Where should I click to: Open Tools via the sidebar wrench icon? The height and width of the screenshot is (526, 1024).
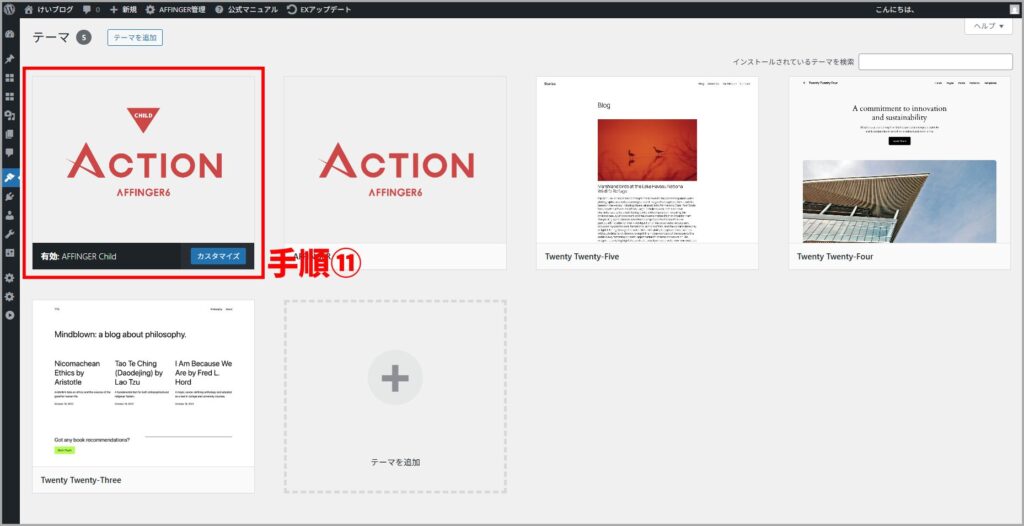pyautogui.click(x=10, y=233)
